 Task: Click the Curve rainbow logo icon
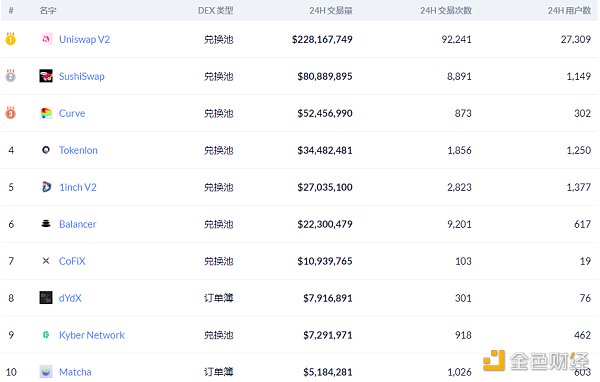pyautogui.click(x=46, y=113)
